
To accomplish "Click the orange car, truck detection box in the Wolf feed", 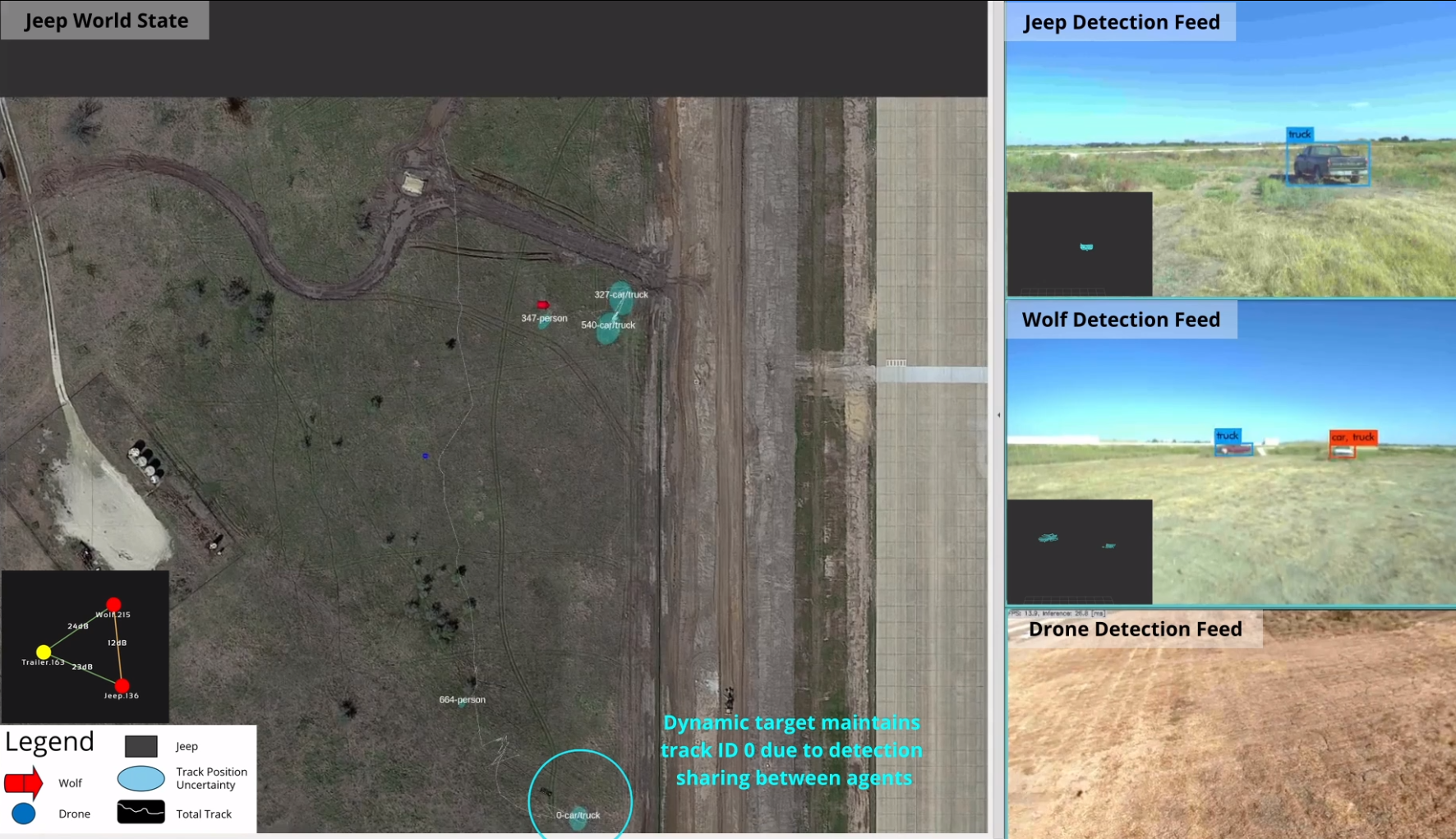I will pyautogui.click(x=1342, y=450).
